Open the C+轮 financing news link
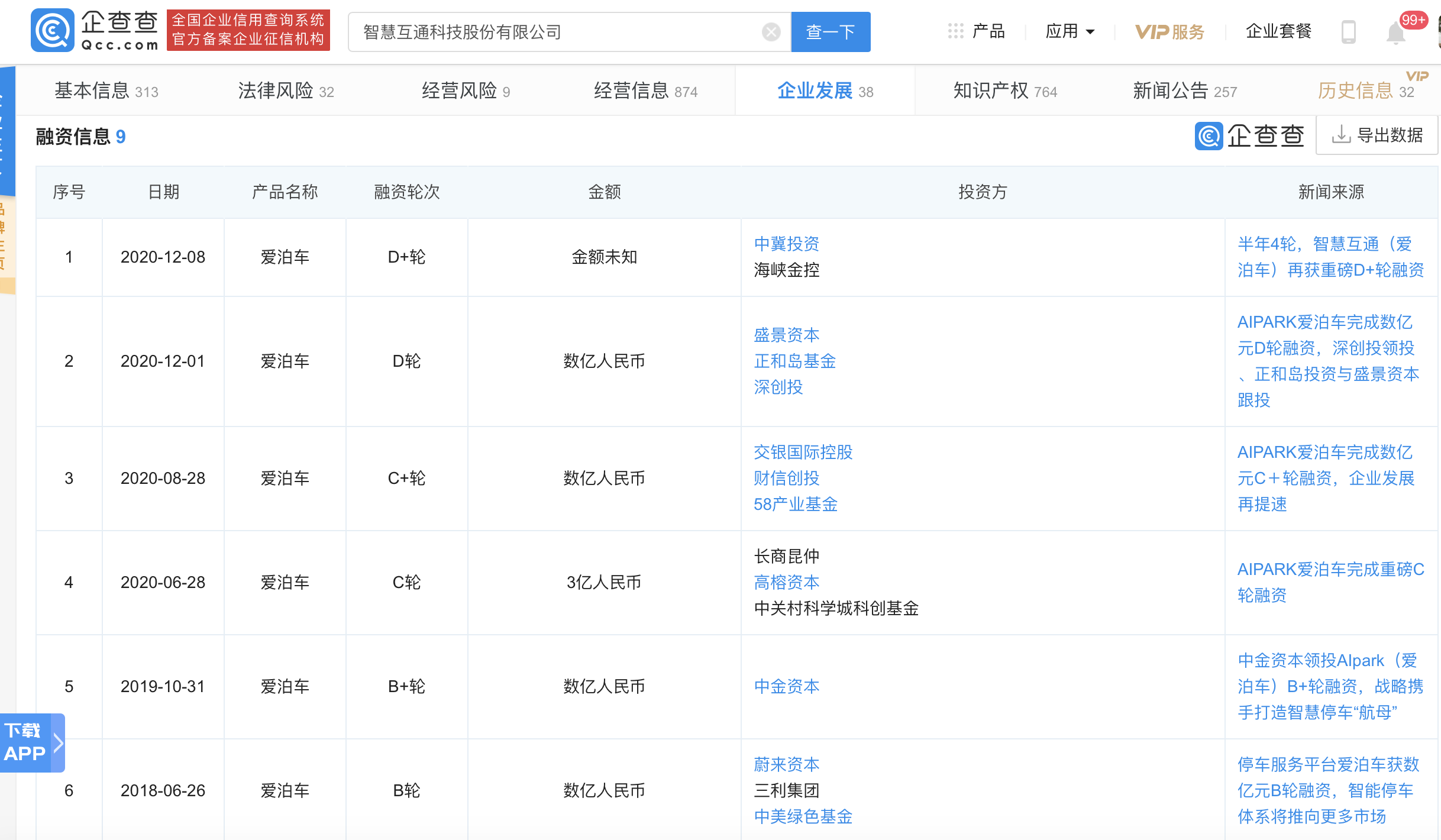The height and width of the screenshot is (840, 1441). (x=1326, y=478)
